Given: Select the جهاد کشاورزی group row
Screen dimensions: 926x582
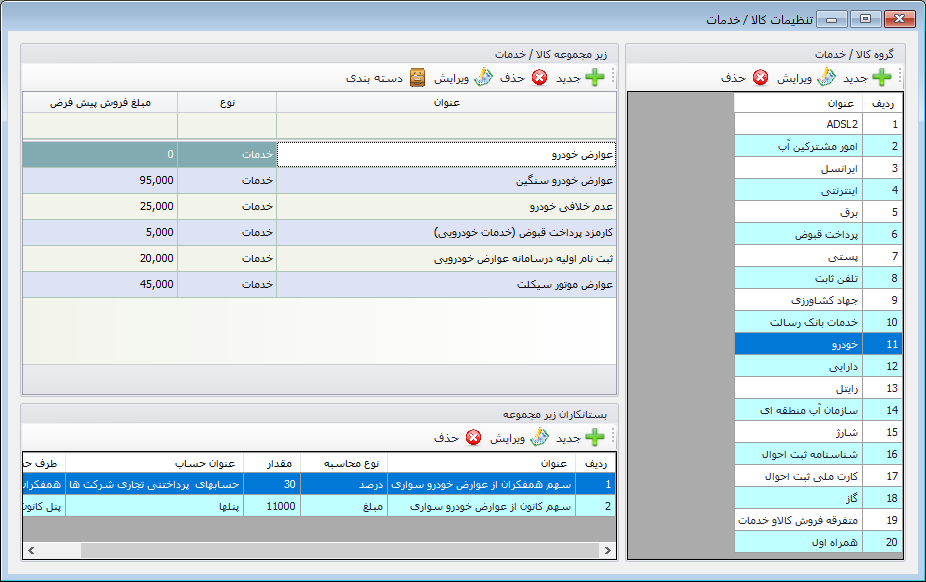Looking at the screenshot, I should [818, 300].
